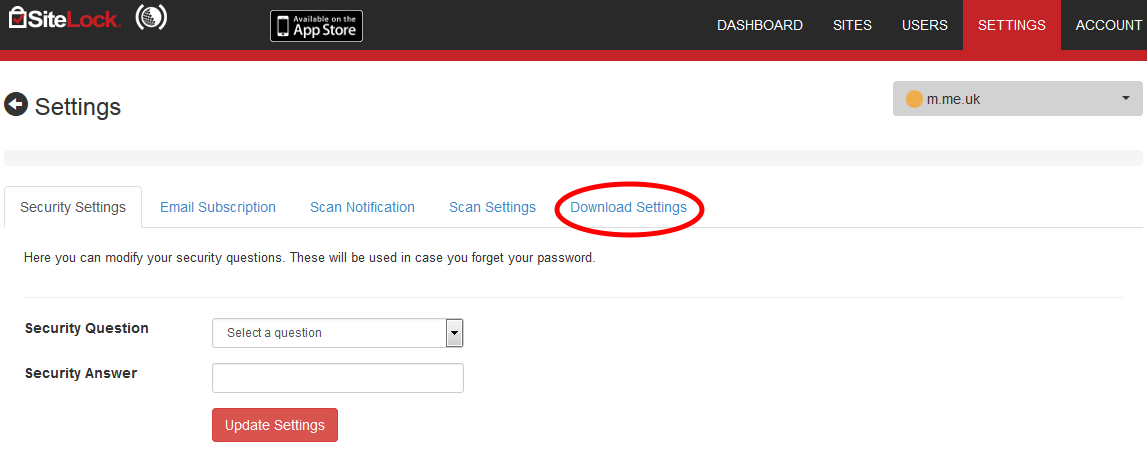Viewport: 1147px width, 458px height.
Task: Click the text 'Here you can modify your security questions'
Action: coord(156,258)
